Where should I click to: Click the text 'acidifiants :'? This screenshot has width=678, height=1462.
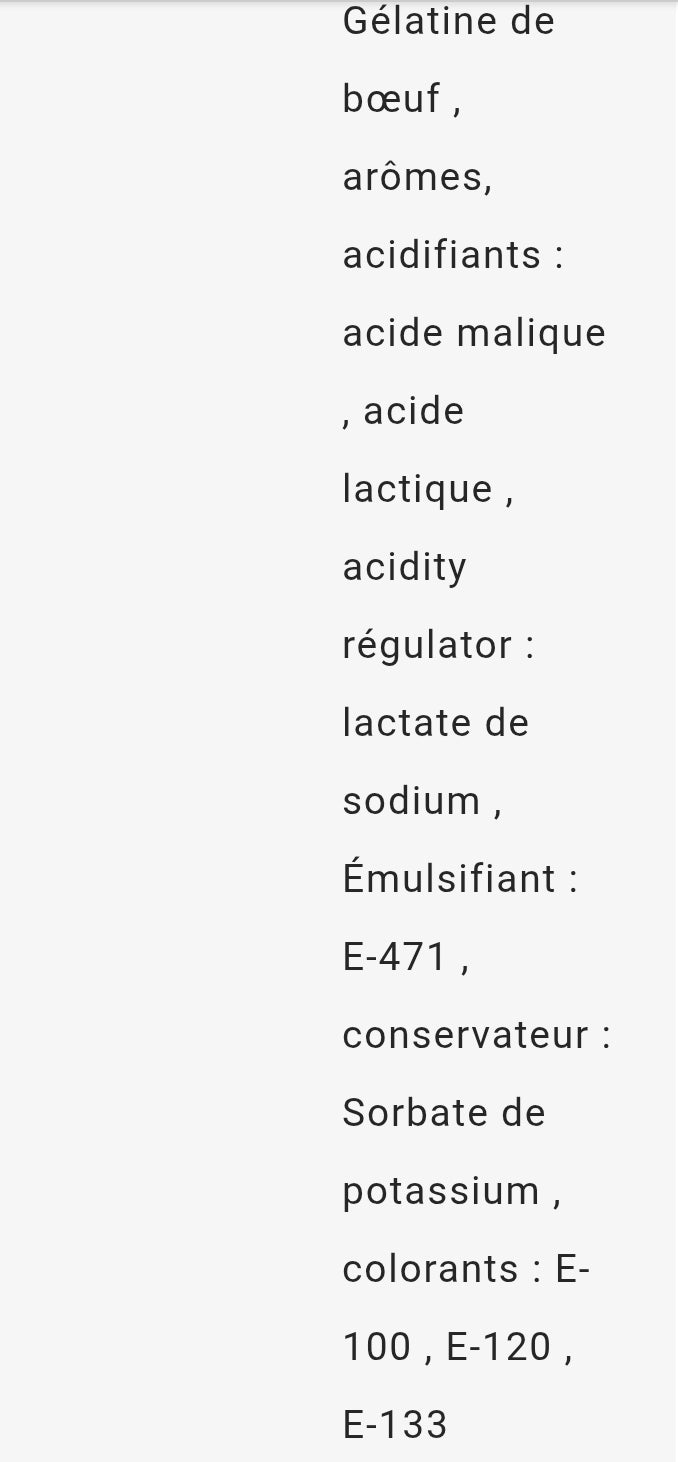[x=453, y=255]
